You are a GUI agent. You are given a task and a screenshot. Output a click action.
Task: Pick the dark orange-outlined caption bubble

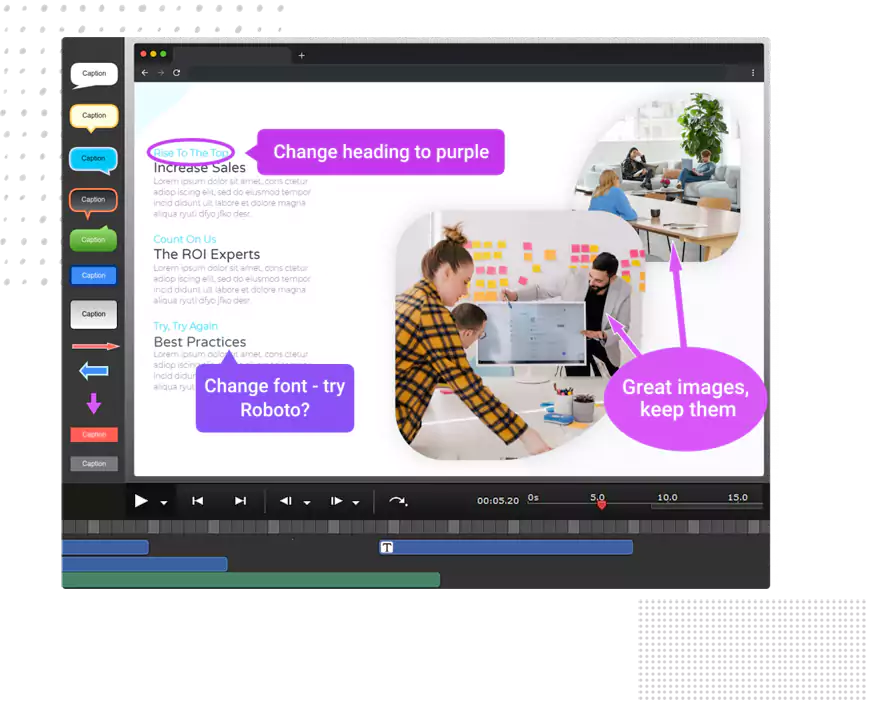pyautogui.click(x=94, y=200)
